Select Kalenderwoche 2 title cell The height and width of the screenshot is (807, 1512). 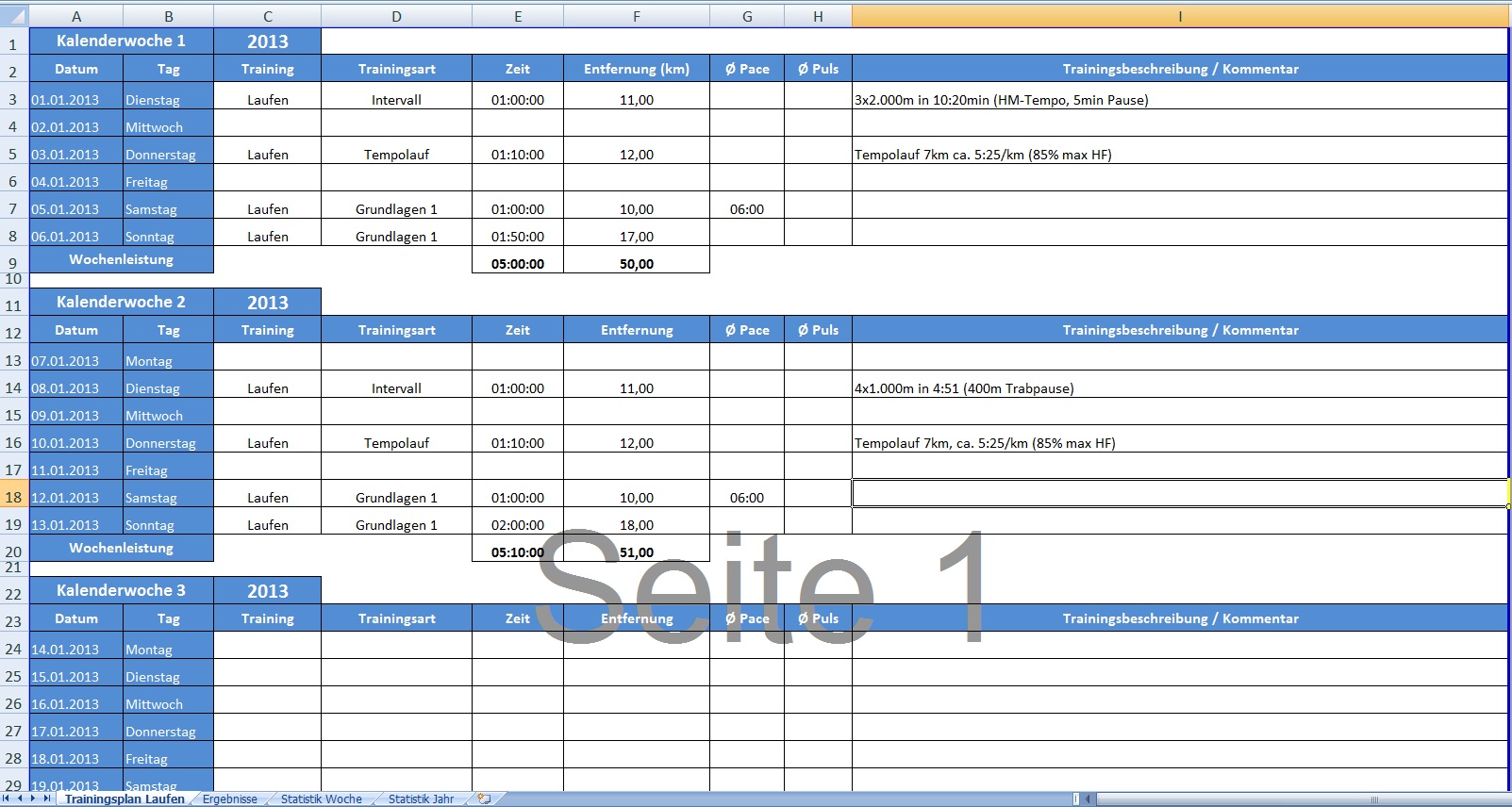pos(121,302)
